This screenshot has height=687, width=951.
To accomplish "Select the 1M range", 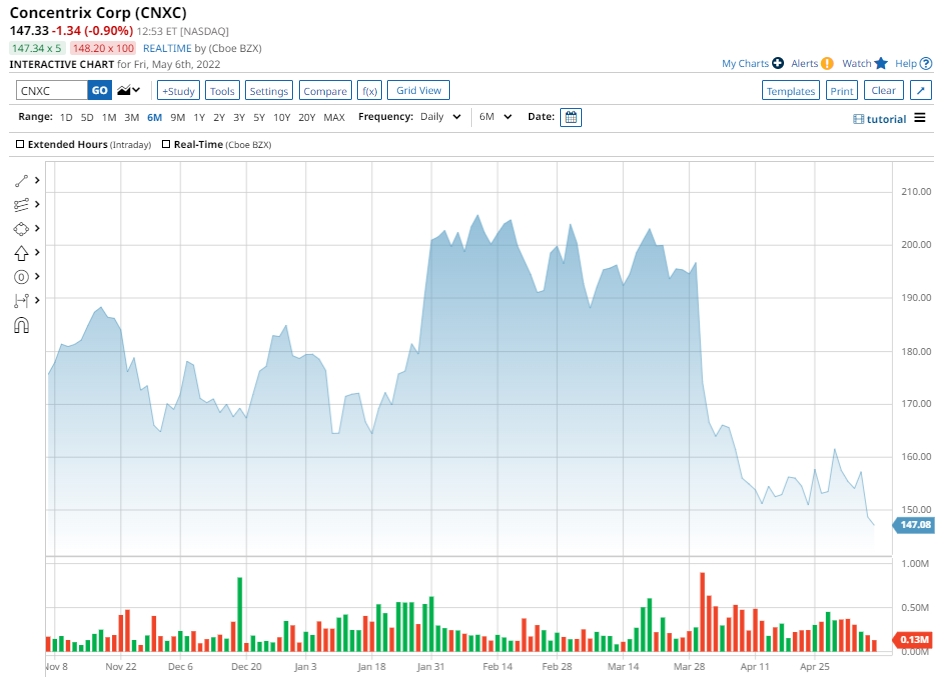I will pos(109,117).
